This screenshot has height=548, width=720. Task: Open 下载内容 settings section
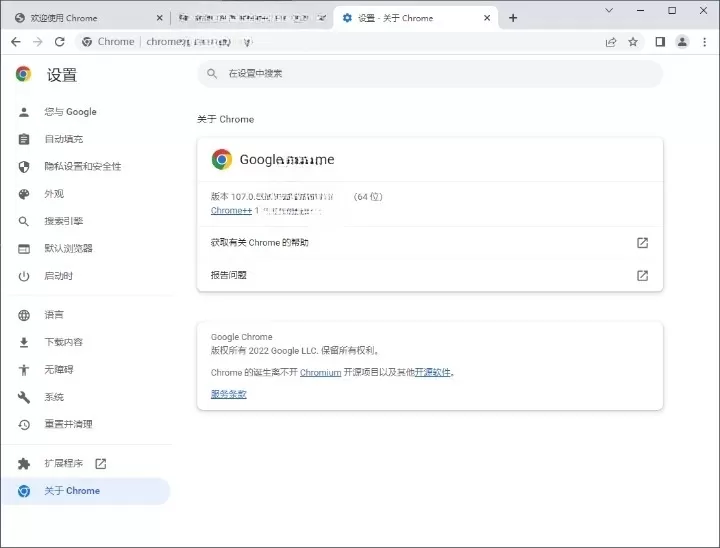(x=87, y=342)
